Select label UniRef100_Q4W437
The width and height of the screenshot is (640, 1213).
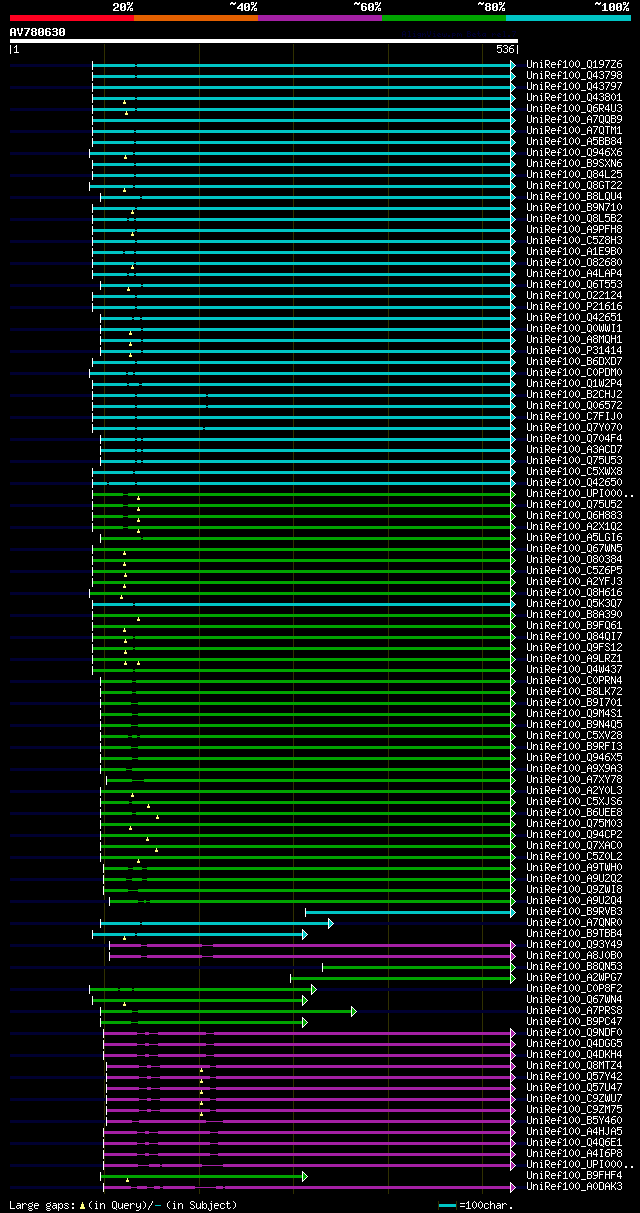[574, 669]
